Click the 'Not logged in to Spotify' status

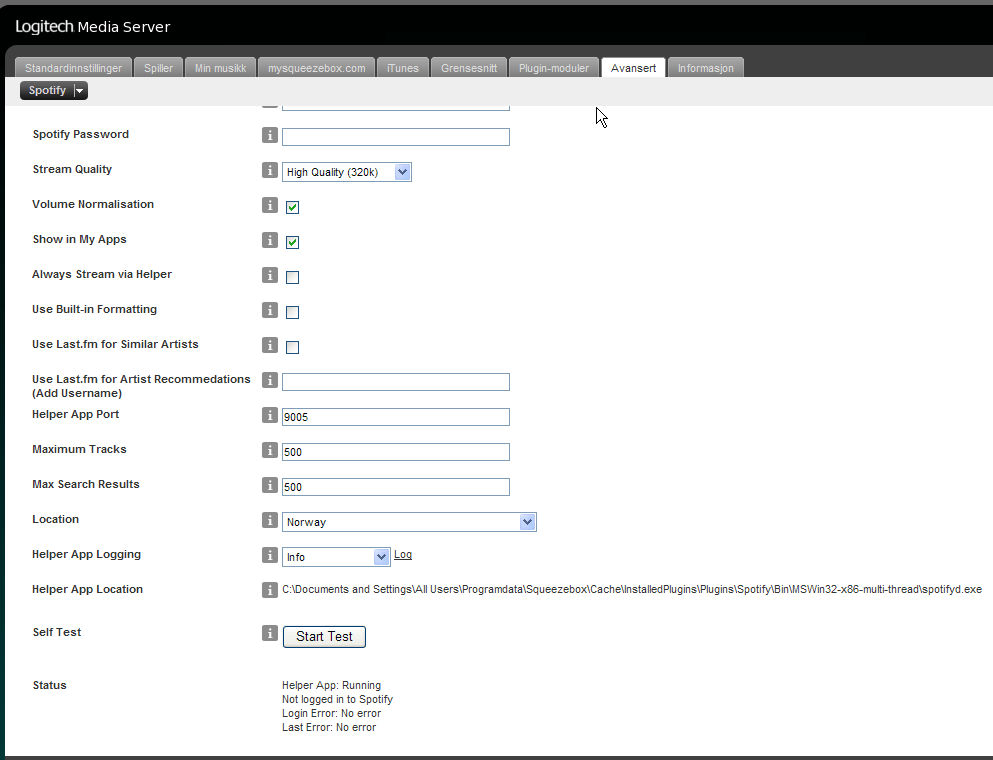[x=338, y=699]
